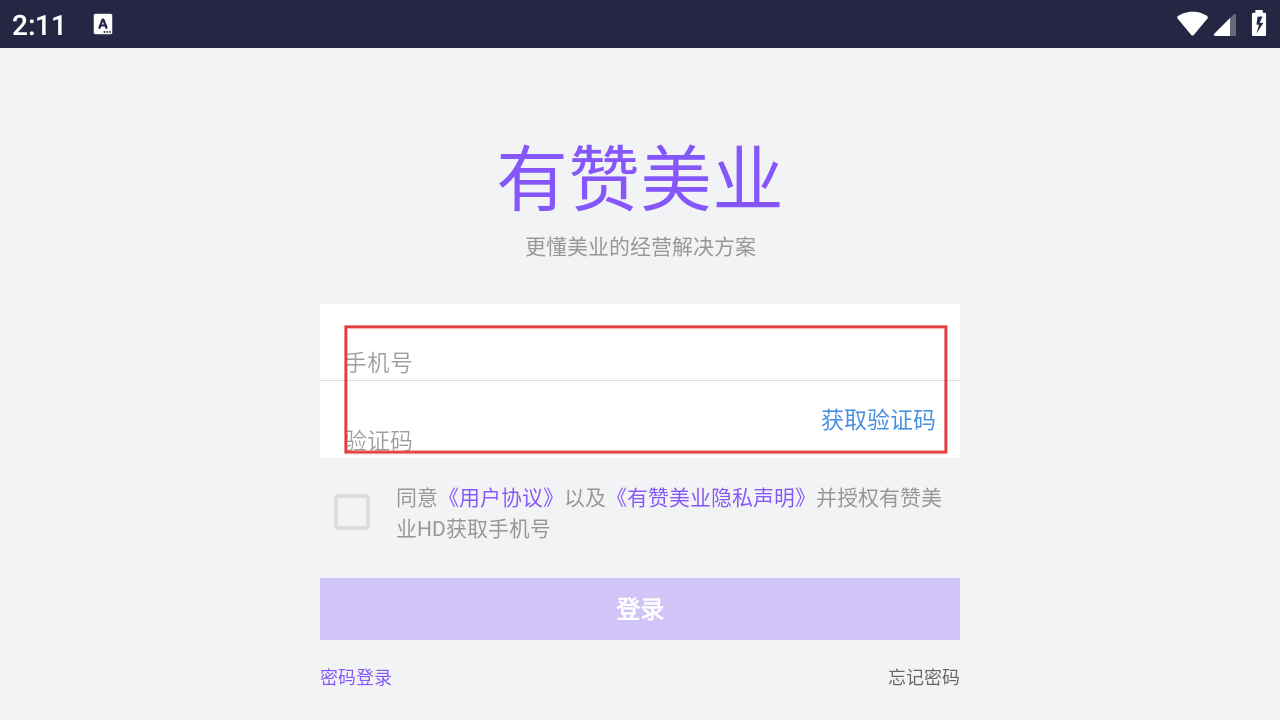Switch to 密码登录 password login
Viewport: 1280px width, 720px height.
(356, 678)
